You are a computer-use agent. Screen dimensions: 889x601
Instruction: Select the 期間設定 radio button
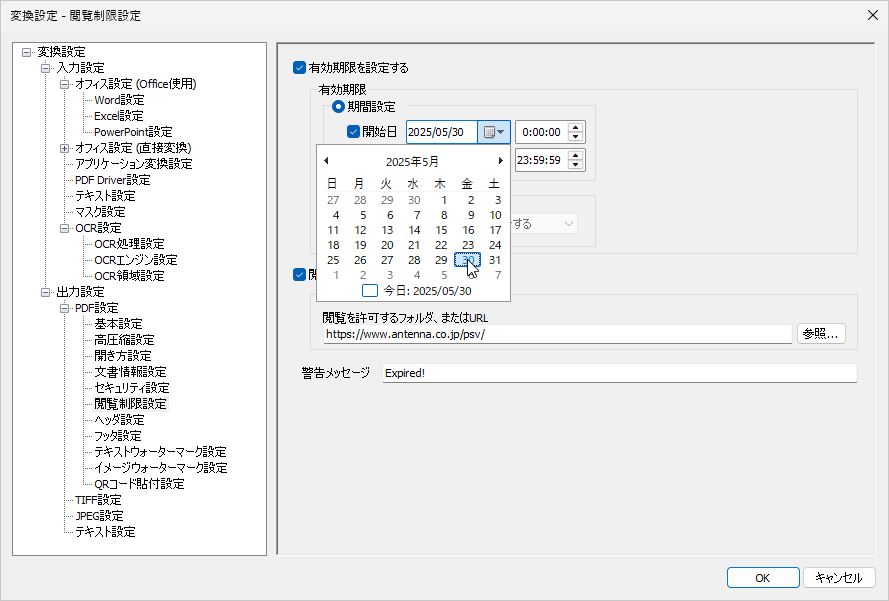(x=339, y=106)
